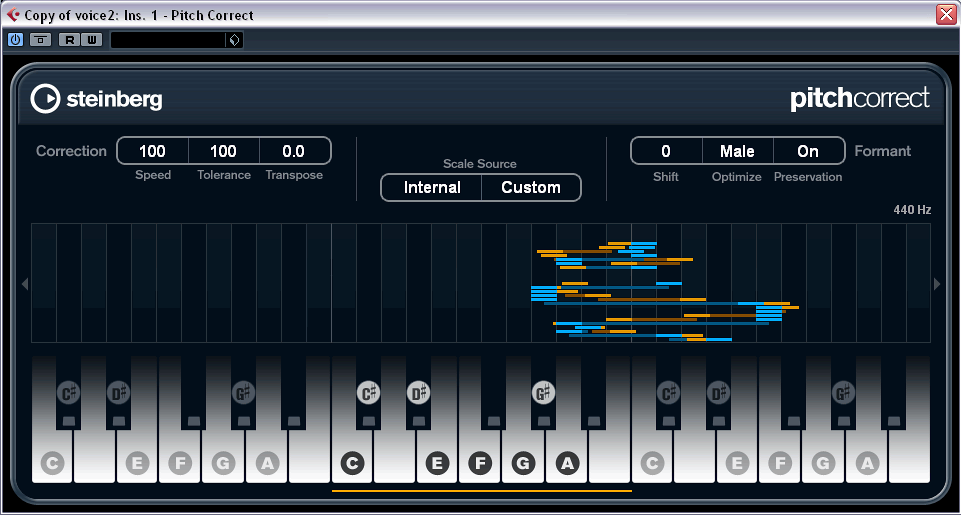Click dimmed D# key in lowest octave
The height and width of the screenshot is (515, 961).
tap(118, 392)
